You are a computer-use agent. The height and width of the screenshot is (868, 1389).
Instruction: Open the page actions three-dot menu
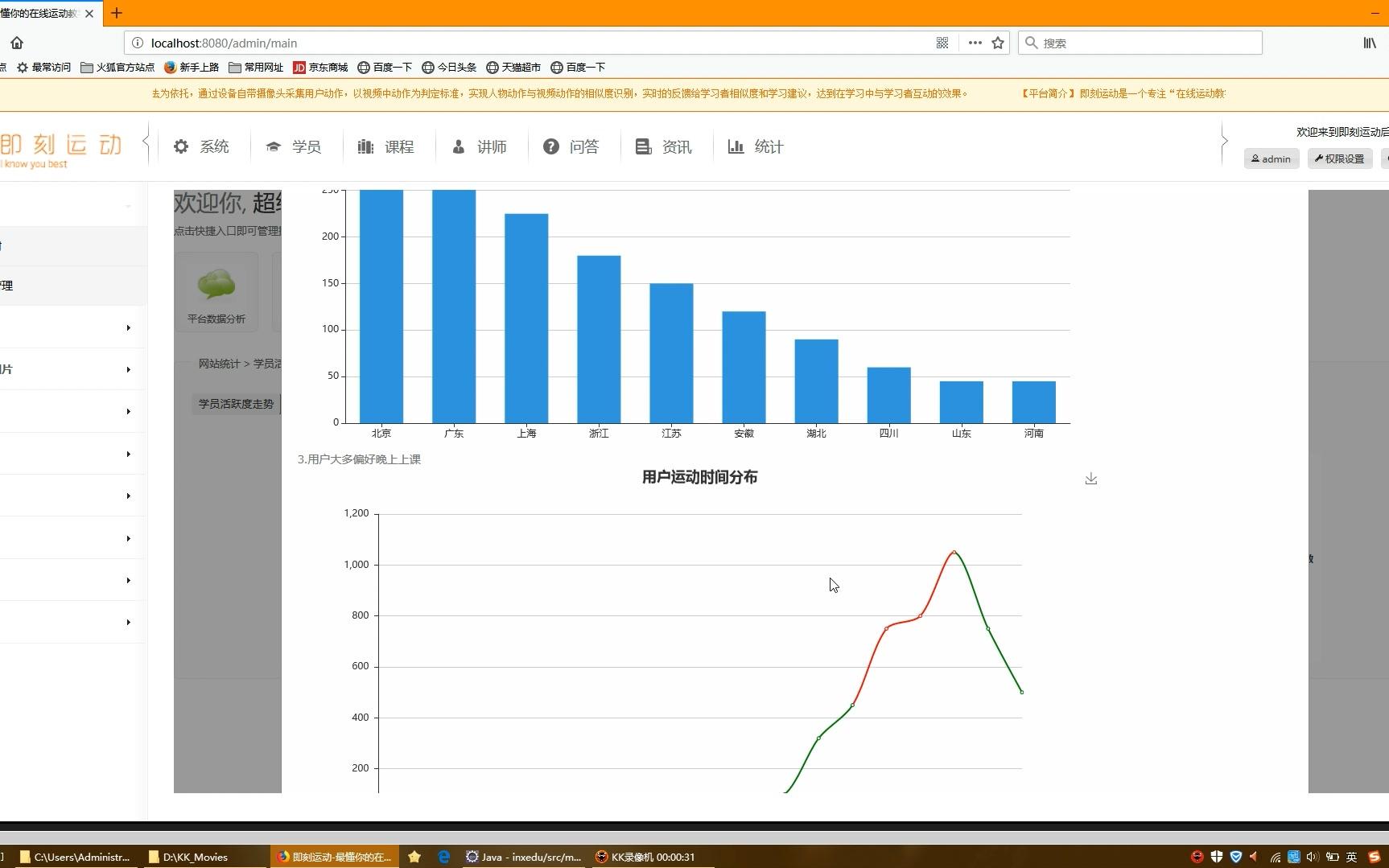(975, 43)
